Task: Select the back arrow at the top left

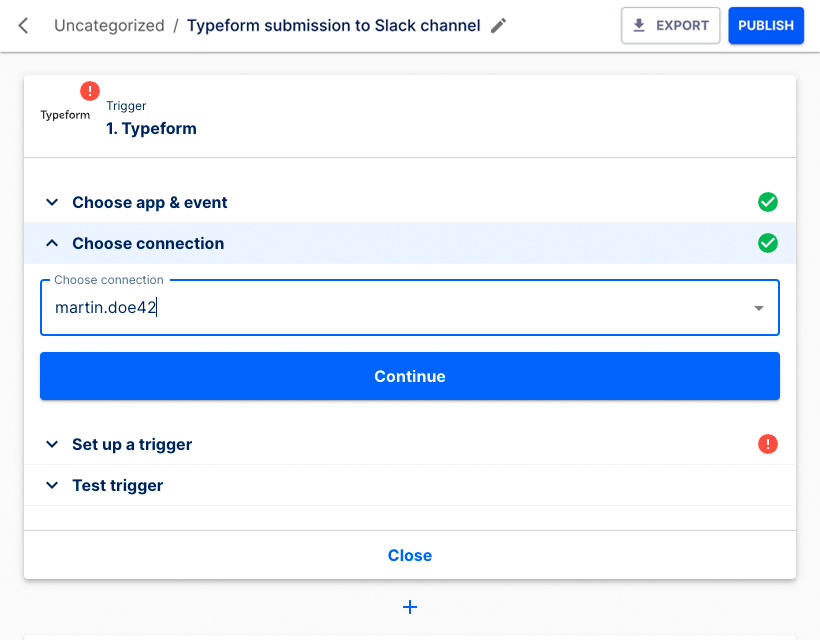Action: (x=22, y=26)
